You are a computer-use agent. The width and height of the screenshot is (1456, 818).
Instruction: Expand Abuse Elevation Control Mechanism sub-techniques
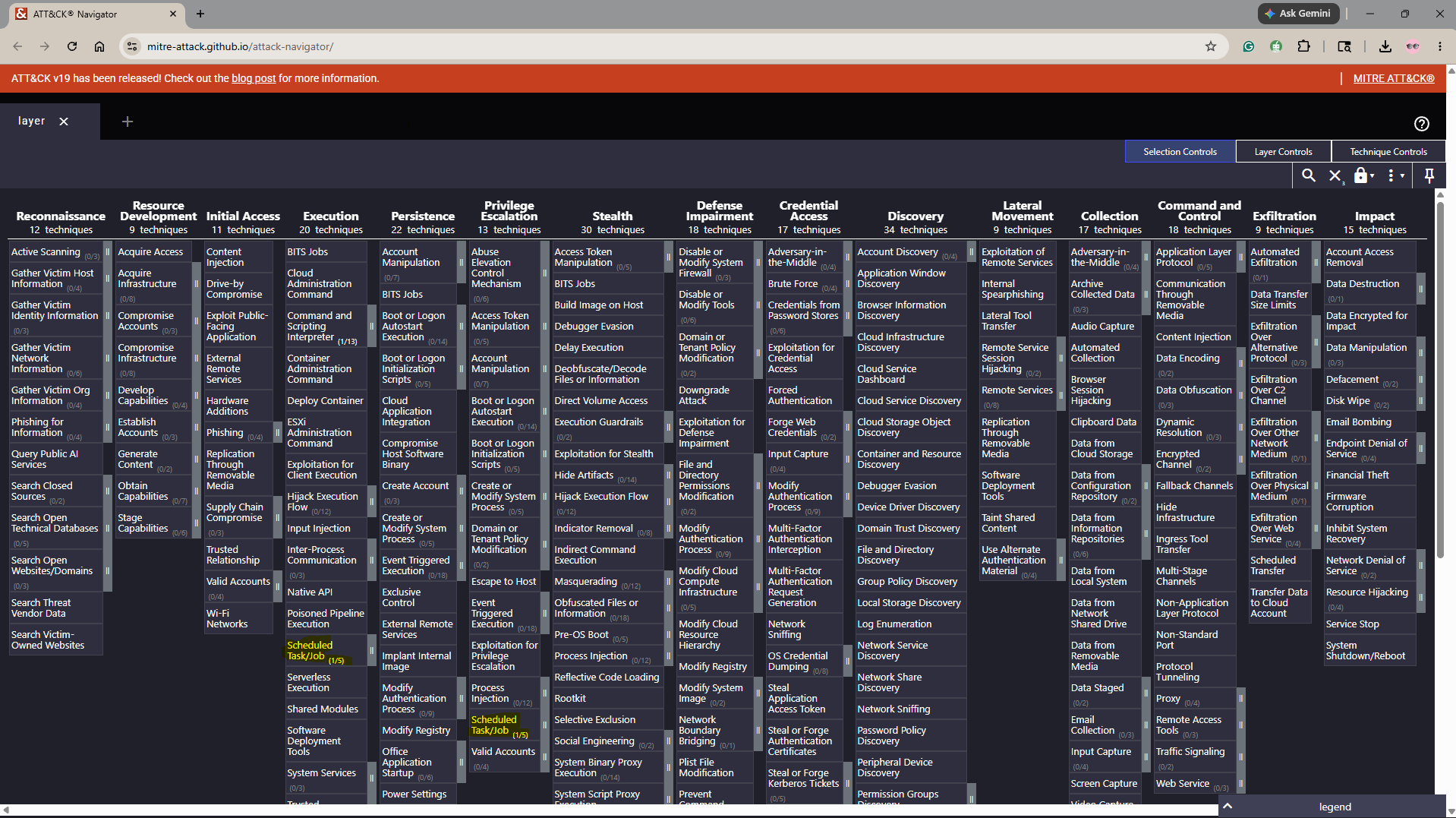(544, 273)
